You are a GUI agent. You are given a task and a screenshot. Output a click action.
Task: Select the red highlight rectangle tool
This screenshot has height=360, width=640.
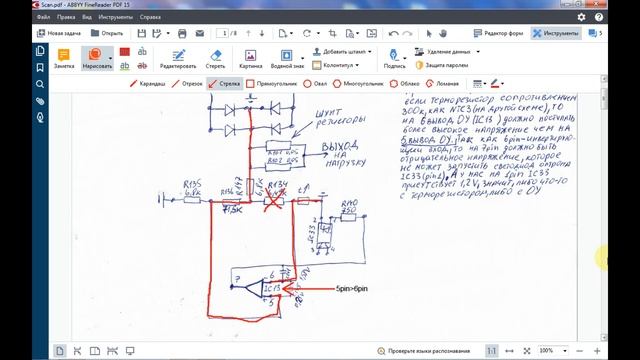pyautogui.click(x=124, y=52)
